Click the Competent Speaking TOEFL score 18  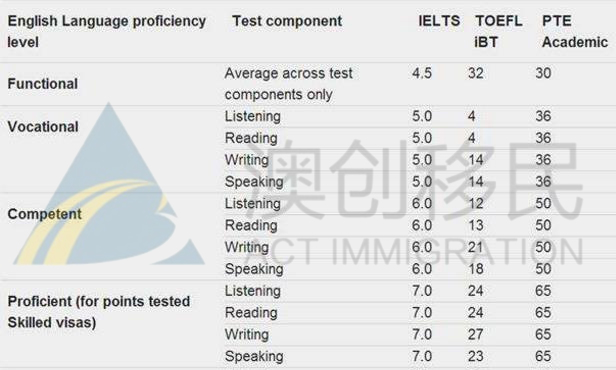tap(475, 269)
